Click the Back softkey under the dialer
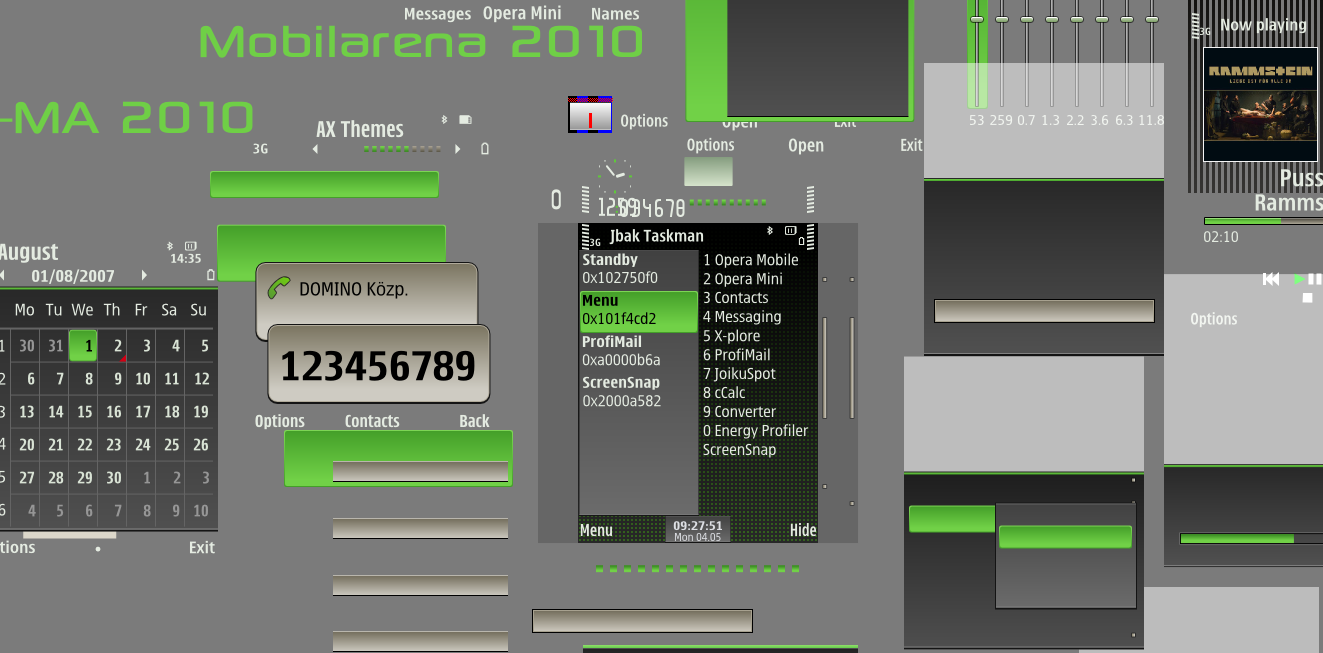Image resolution: width=1323 pixels, height=653 pixels. (474, 421)
